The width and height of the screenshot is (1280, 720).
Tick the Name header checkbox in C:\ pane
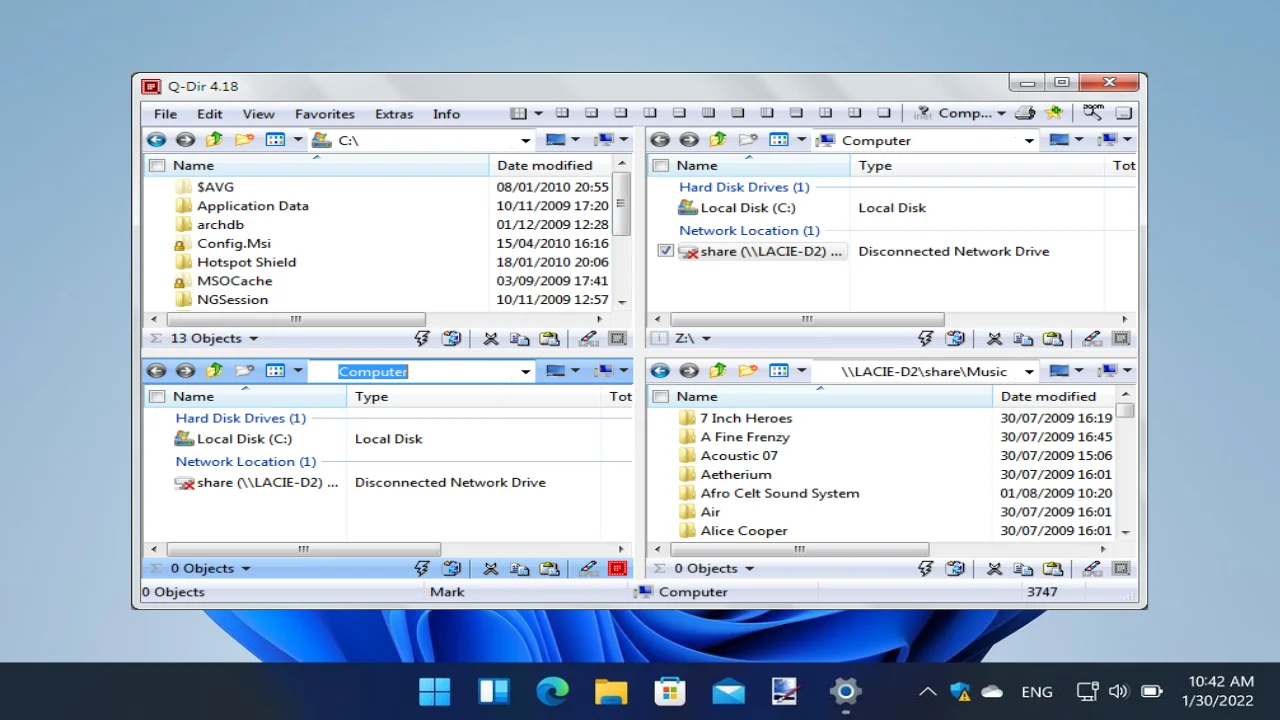pos(157,165)
